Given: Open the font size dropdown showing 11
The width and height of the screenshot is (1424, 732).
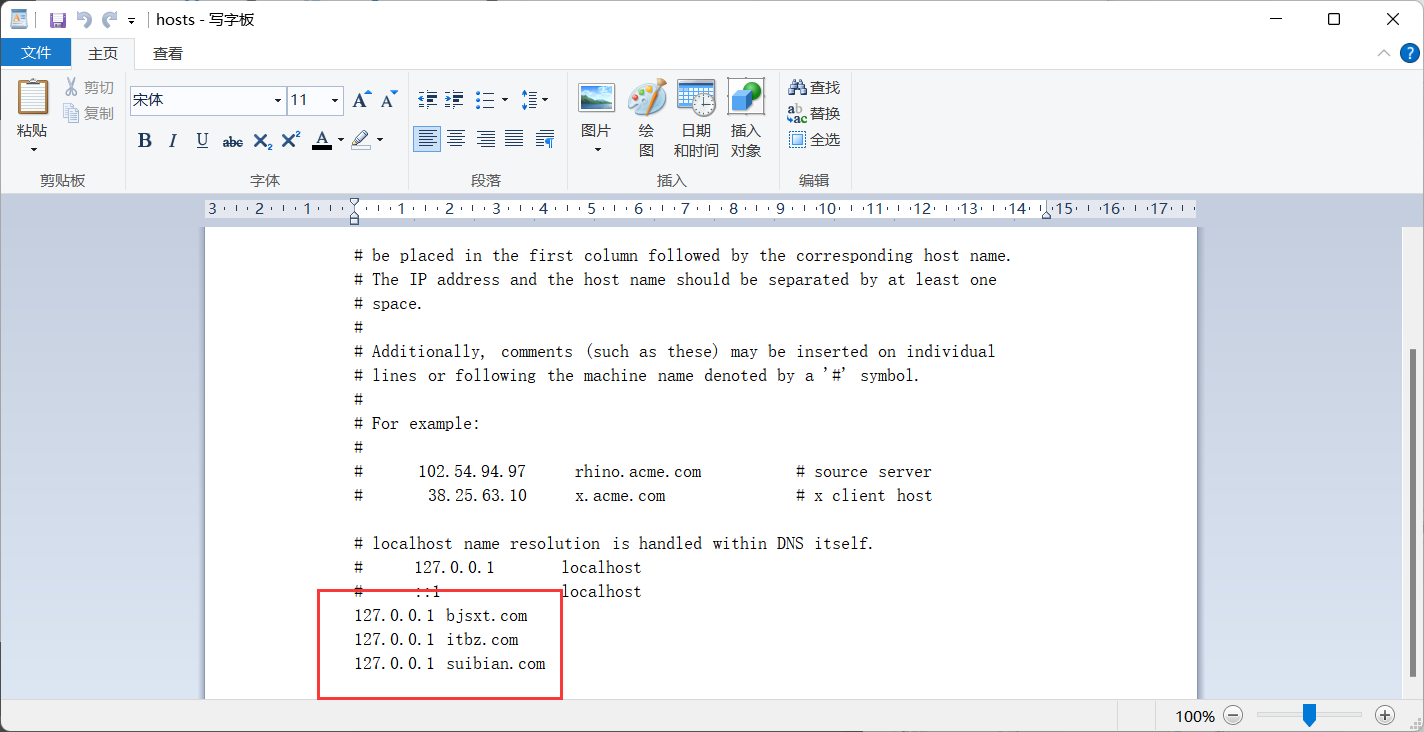Looking at the screenshot, I should (x=335, y=100).
